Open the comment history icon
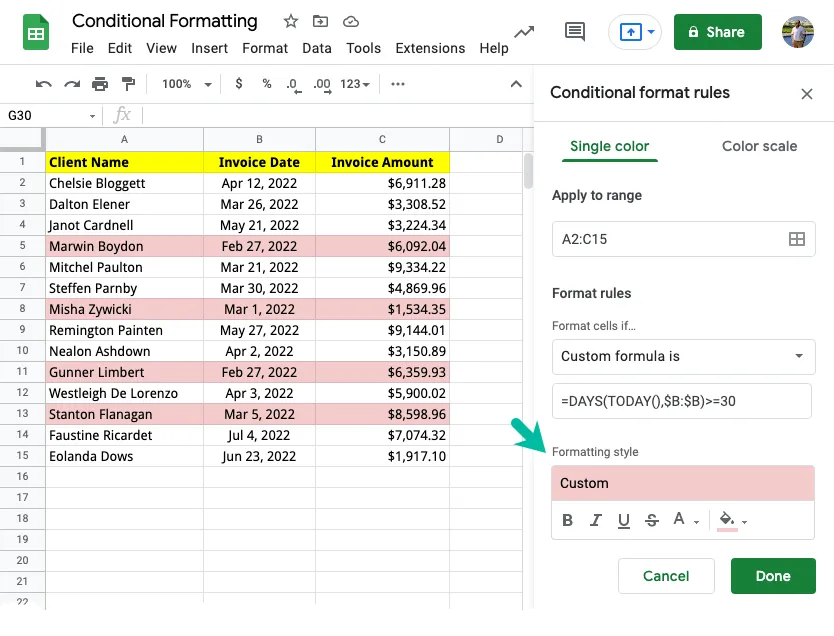The image size is (834, 636). point(575,31)
